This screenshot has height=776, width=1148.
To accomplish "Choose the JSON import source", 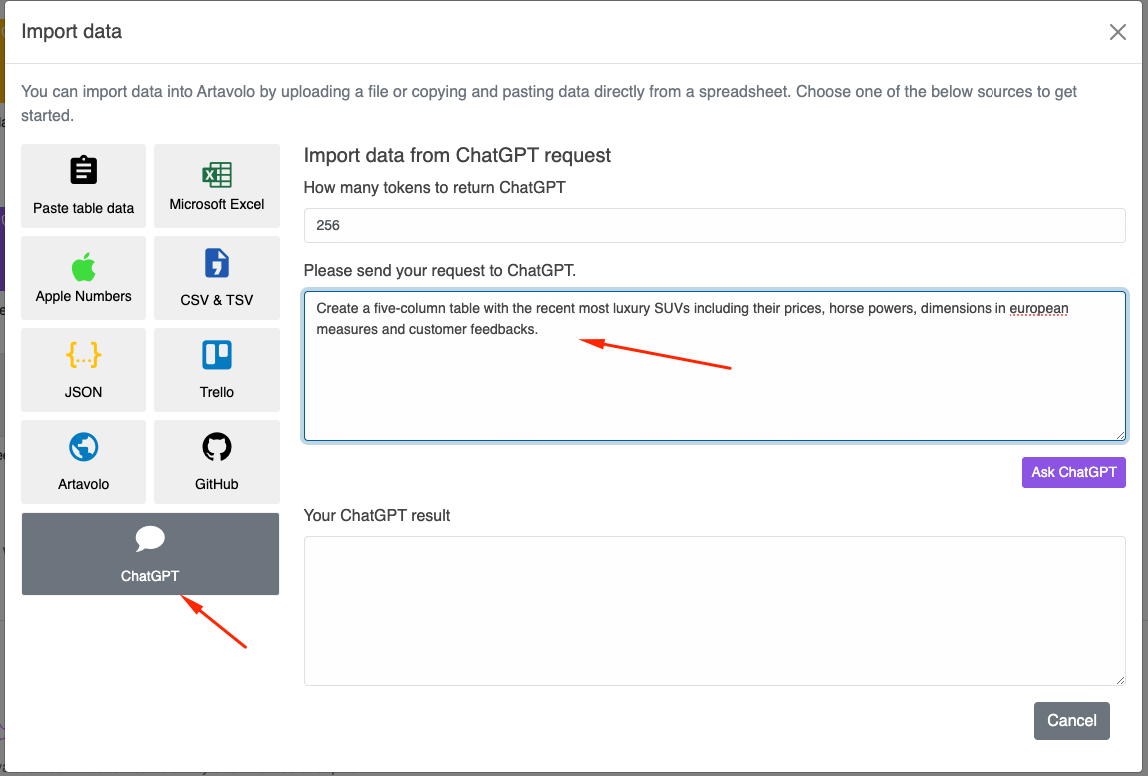I will [83, 370].
